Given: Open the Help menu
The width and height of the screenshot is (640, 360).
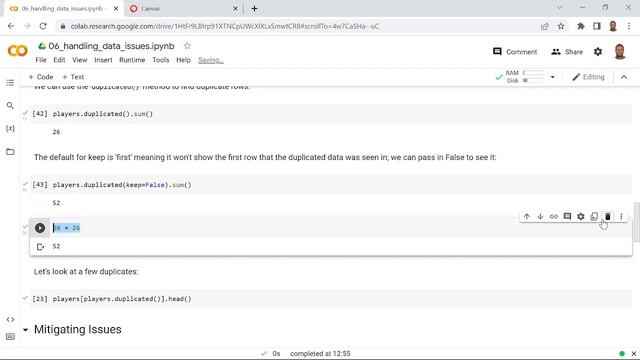Looking at the screenshot, I should coord(183,60).
